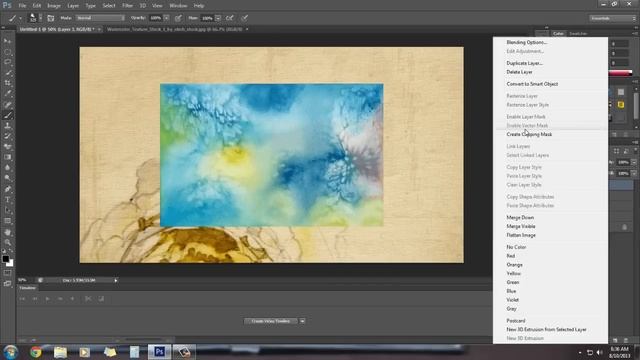Reset default foreground and background colors
The height and width of the screenshot is (360, 640).
coord(4,251)
